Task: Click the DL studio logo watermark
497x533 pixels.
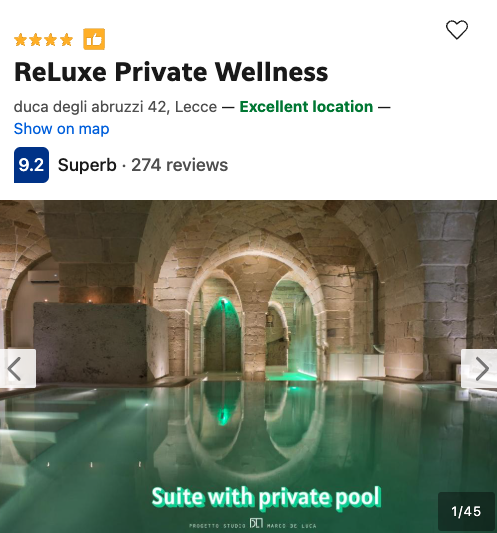Action: 256,523
